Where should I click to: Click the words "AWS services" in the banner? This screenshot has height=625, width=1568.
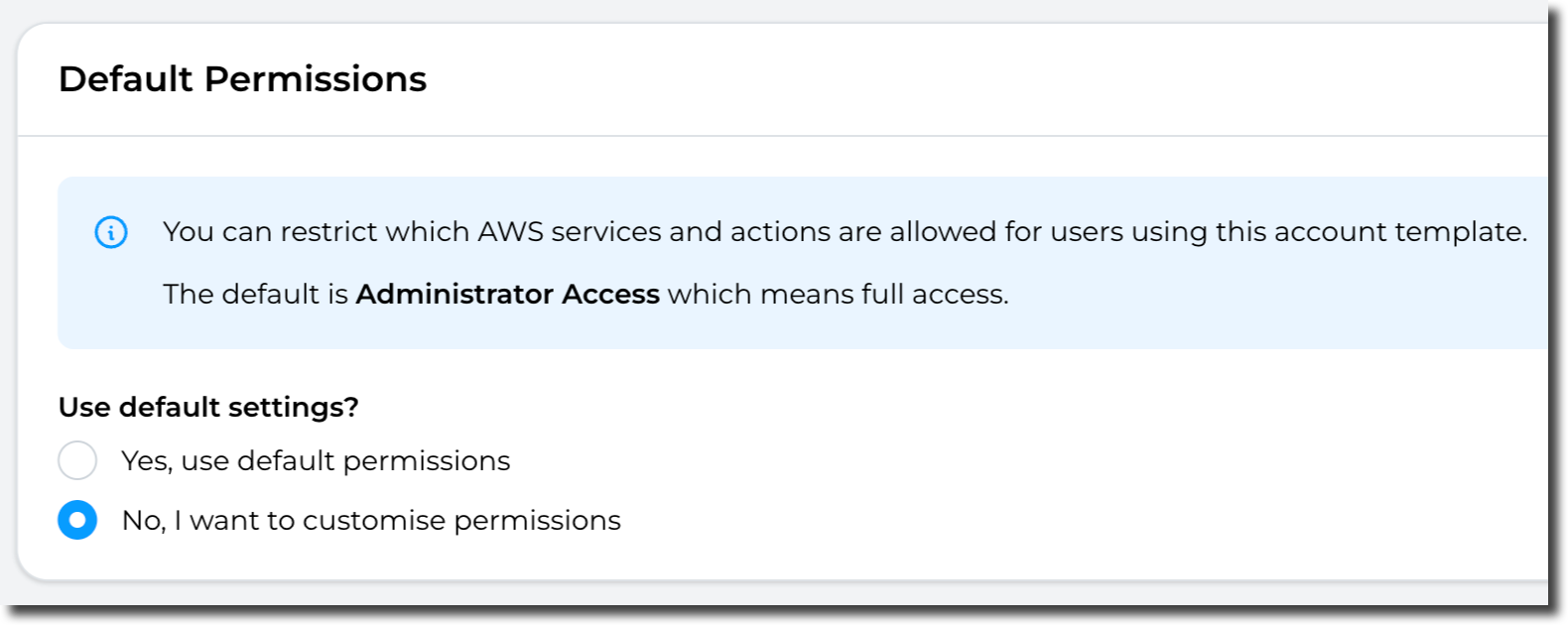(570, 231)
